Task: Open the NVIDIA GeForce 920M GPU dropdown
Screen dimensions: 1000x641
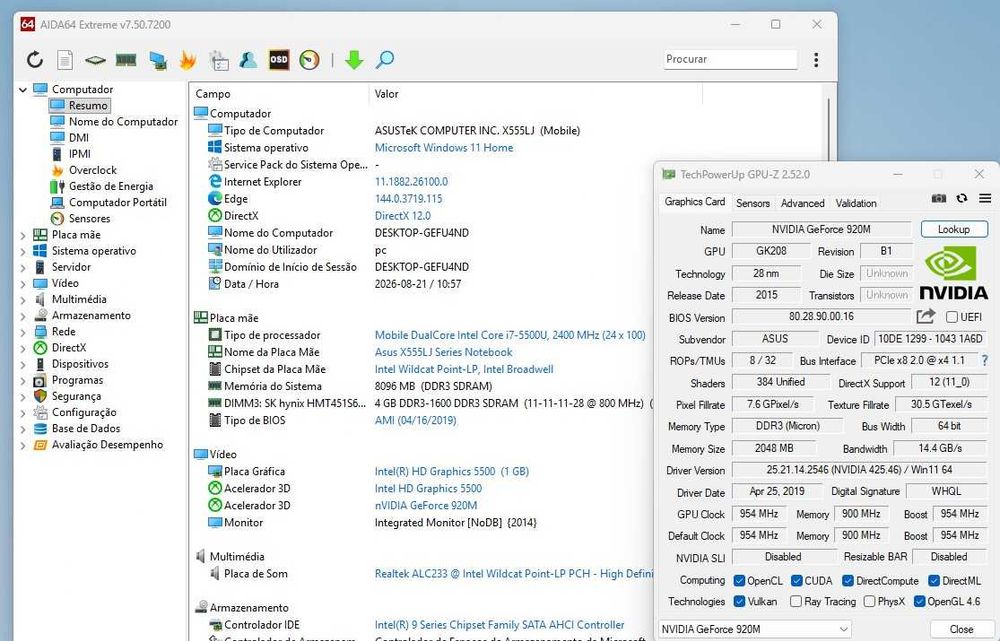Action: coord(754,629)
